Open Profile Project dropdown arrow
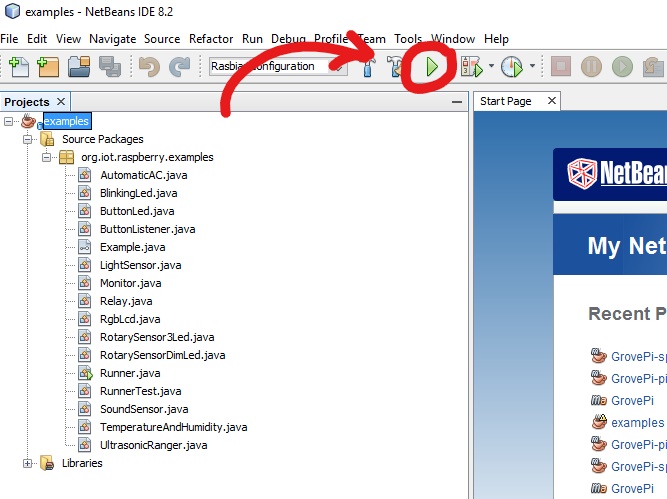 [x=532, y=66]
